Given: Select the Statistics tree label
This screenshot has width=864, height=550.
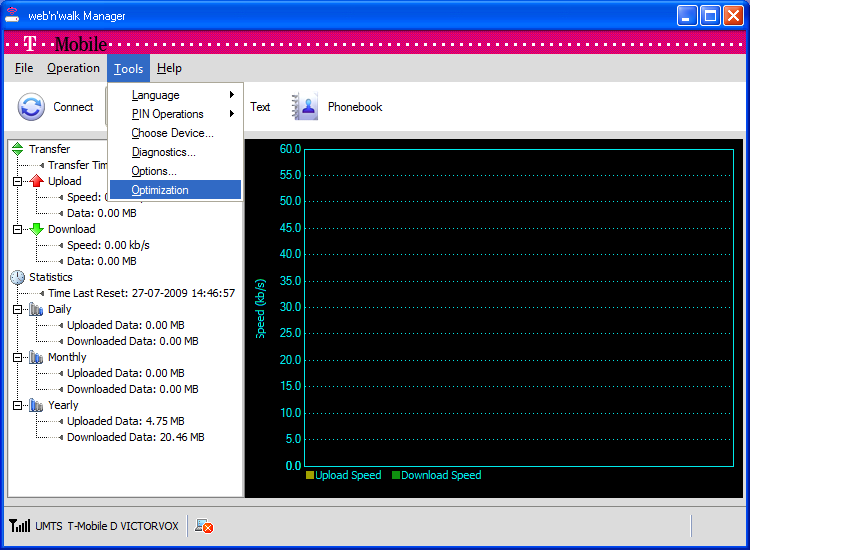Looking at the screenshot, I should point(51,277).
